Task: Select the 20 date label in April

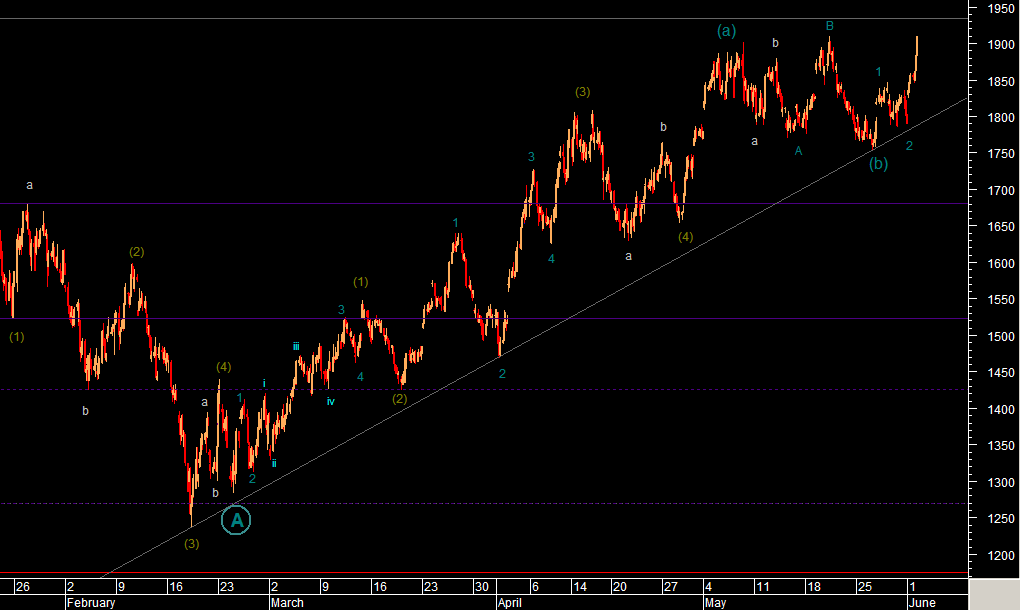Action: 619,587
